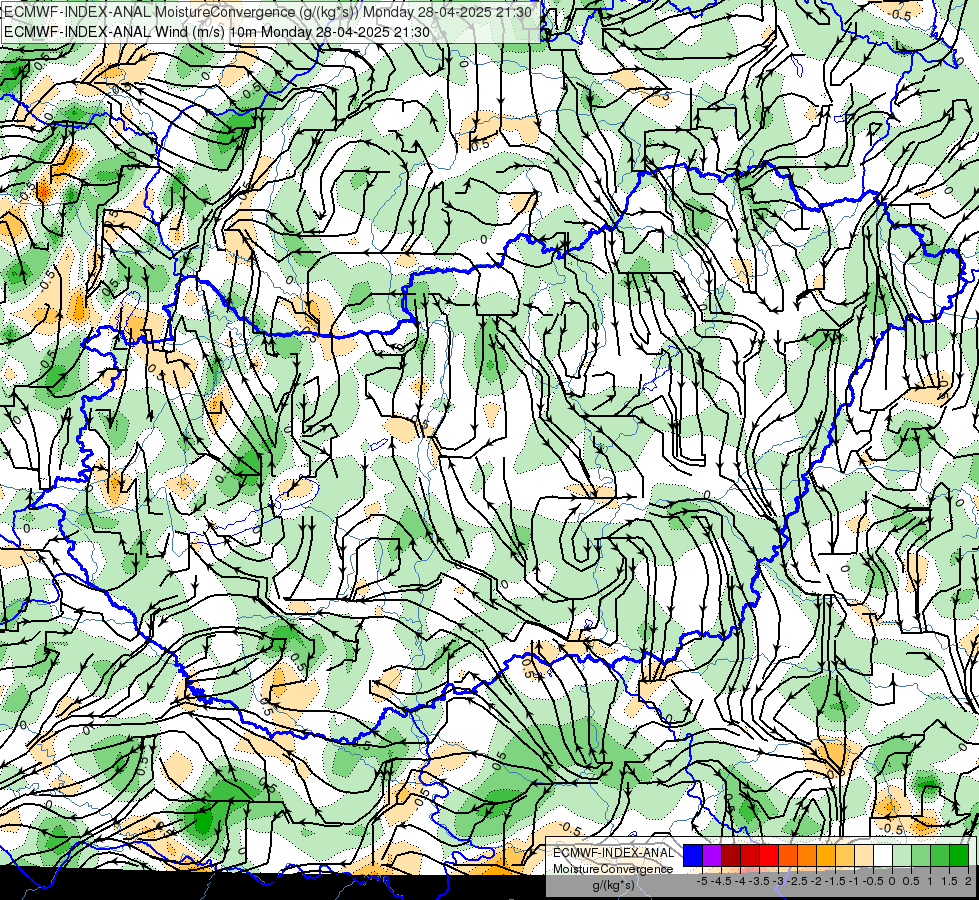
Task: Click the legend unit 'g/(kg*s)'
Action: [614, 886]
